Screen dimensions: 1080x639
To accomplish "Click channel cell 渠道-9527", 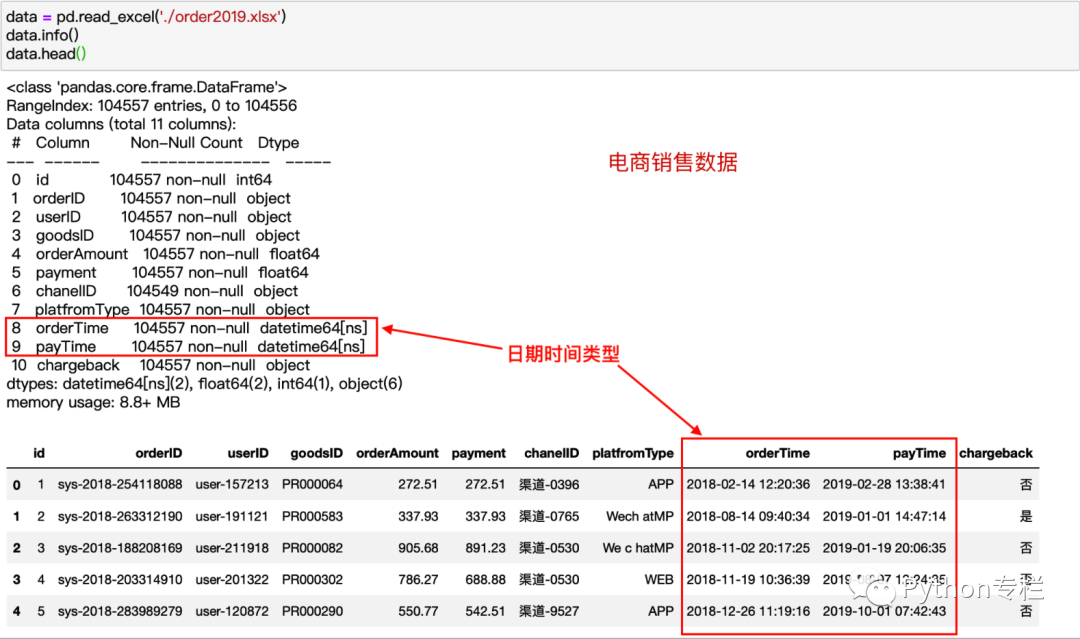I will tap(549, 611).
